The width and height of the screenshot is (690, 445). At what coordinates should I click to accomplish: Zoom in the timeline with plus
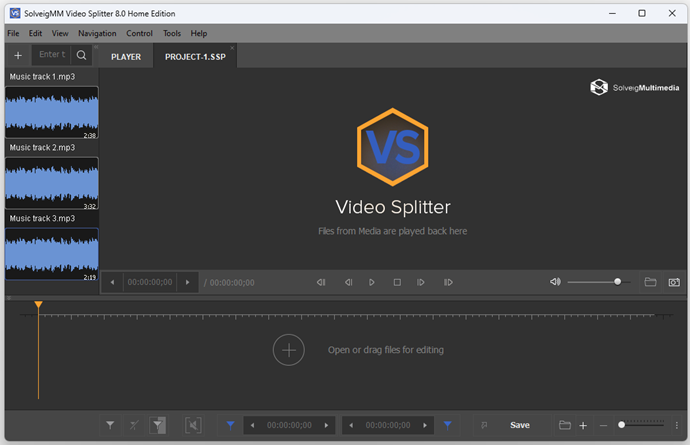(583, 426)
